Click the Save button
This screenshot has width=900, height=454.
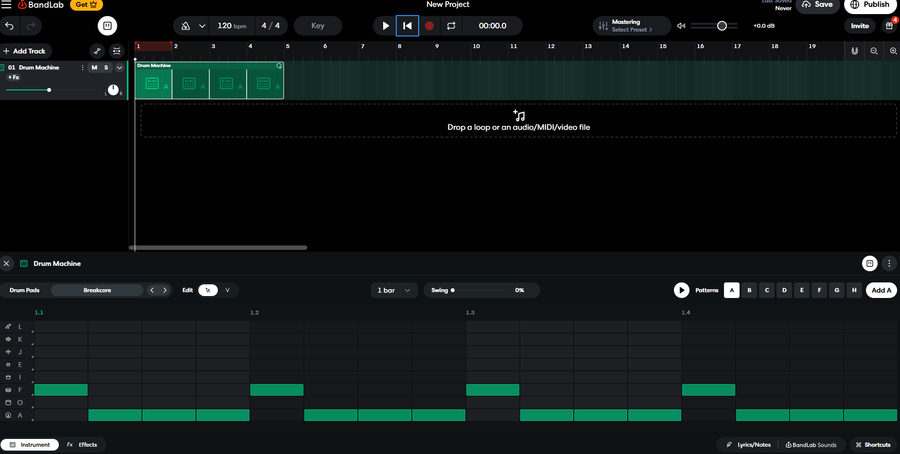coord(820,5)
